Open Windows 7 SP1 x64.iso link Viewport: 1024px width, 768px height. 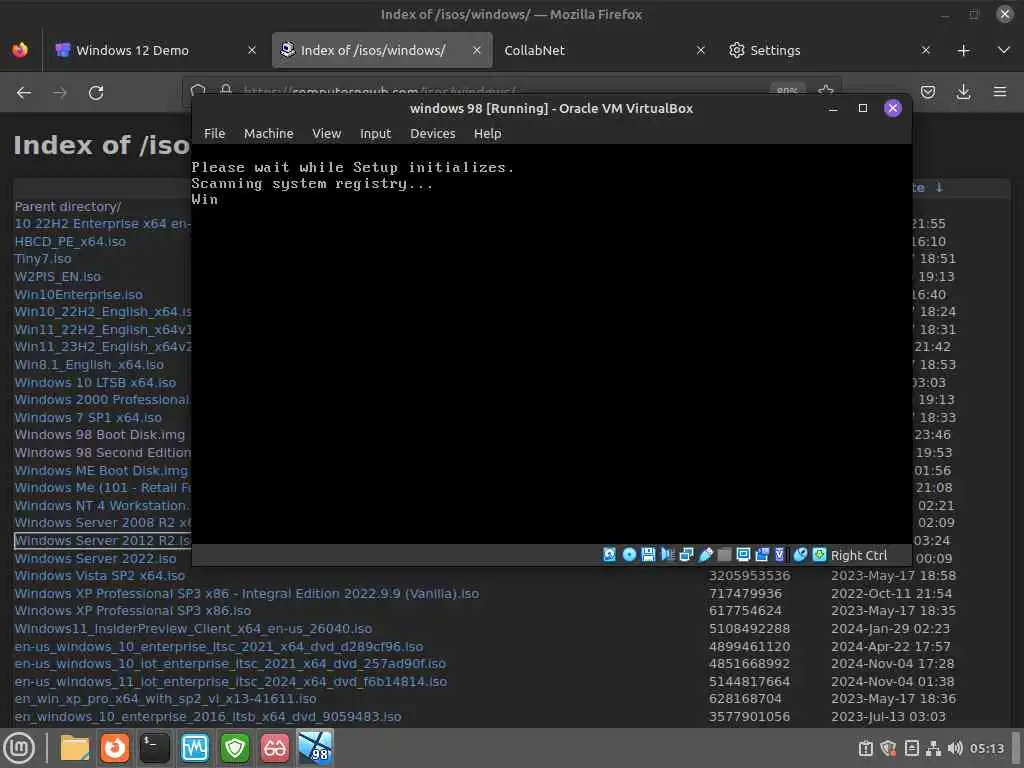point(88,417)
